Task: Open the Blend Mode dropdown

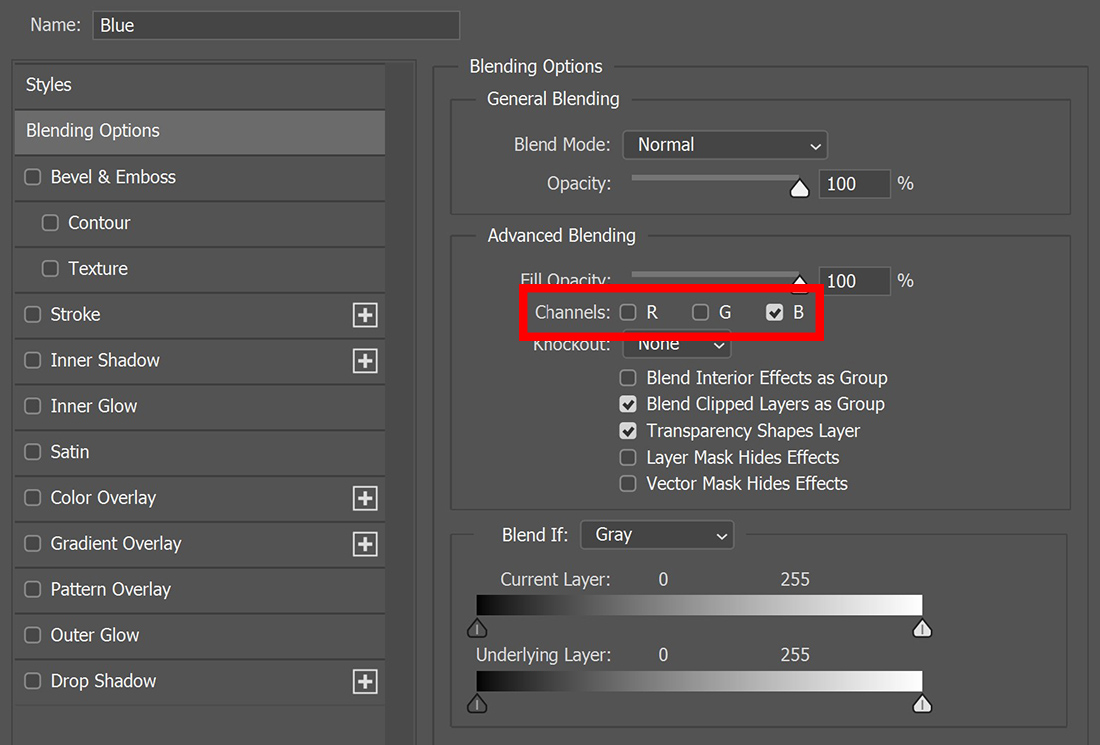Action: click(725, 145)
